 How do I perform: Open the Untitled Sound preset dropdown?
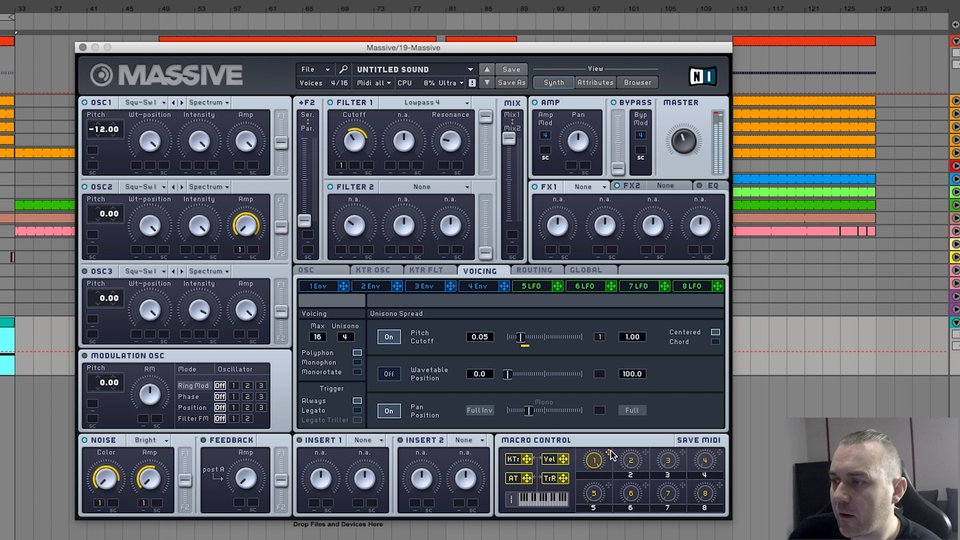tap(414, 69)
